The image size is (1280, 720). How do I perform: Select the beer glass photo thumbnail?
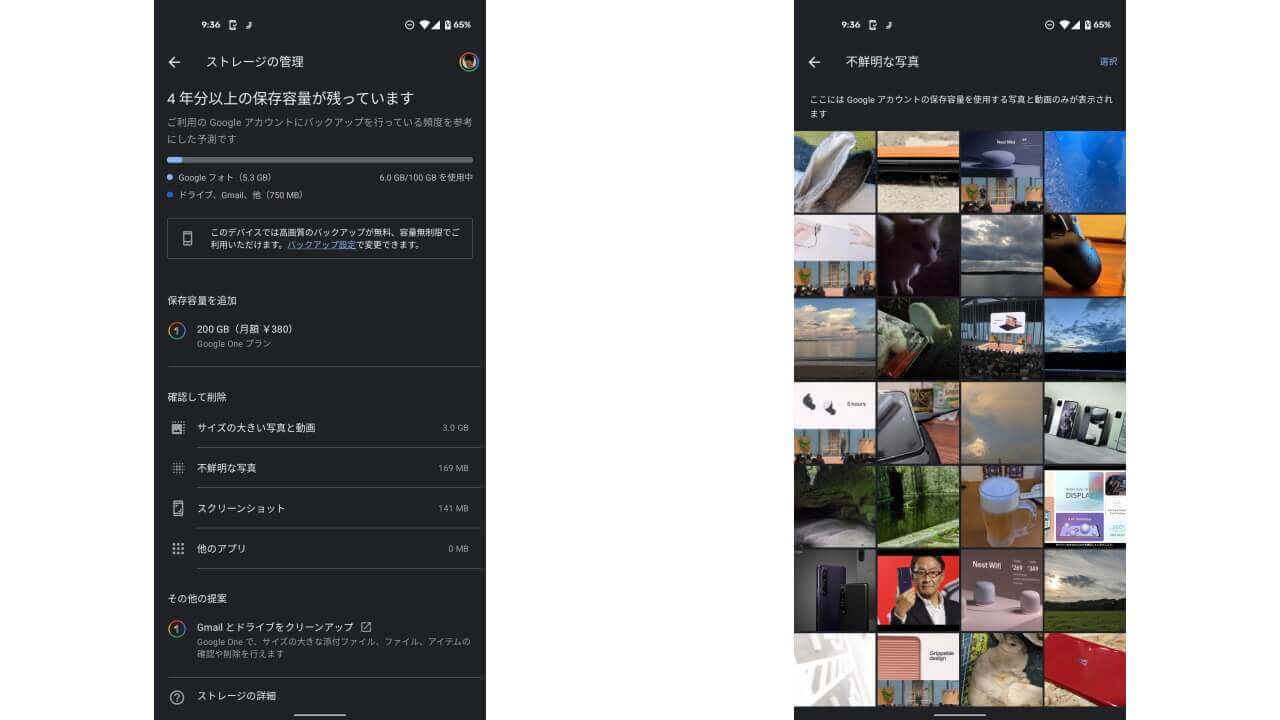pos(1001,505)
